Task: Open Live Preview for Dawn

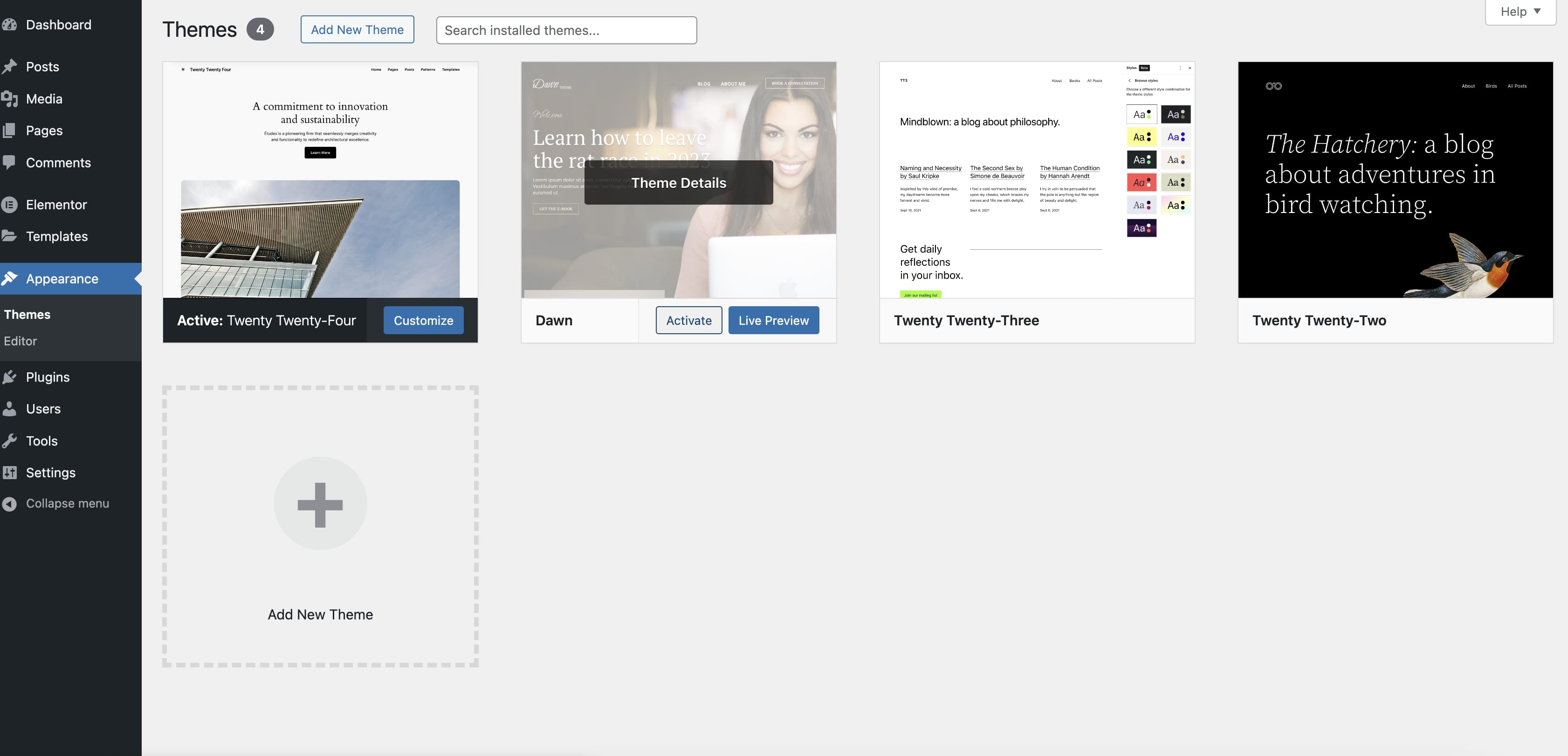Action: pyautogui.click(x=773, y=321)
